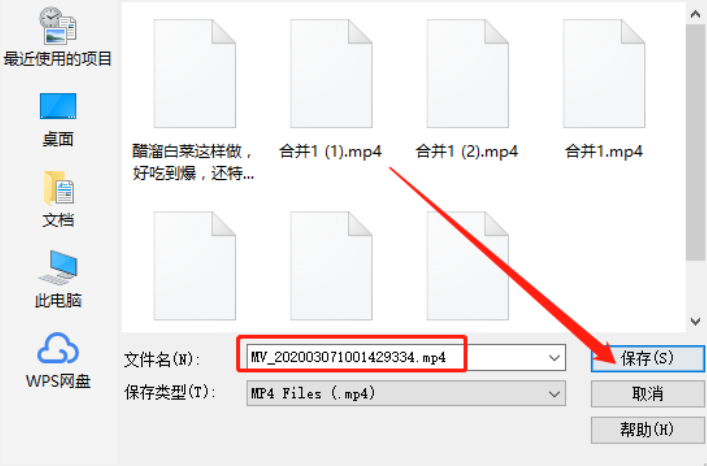The height and width of the screenshot is (466, 707).
Task: Select the 合并1 (1).mp4 file icon
Action: coord(331,73)
